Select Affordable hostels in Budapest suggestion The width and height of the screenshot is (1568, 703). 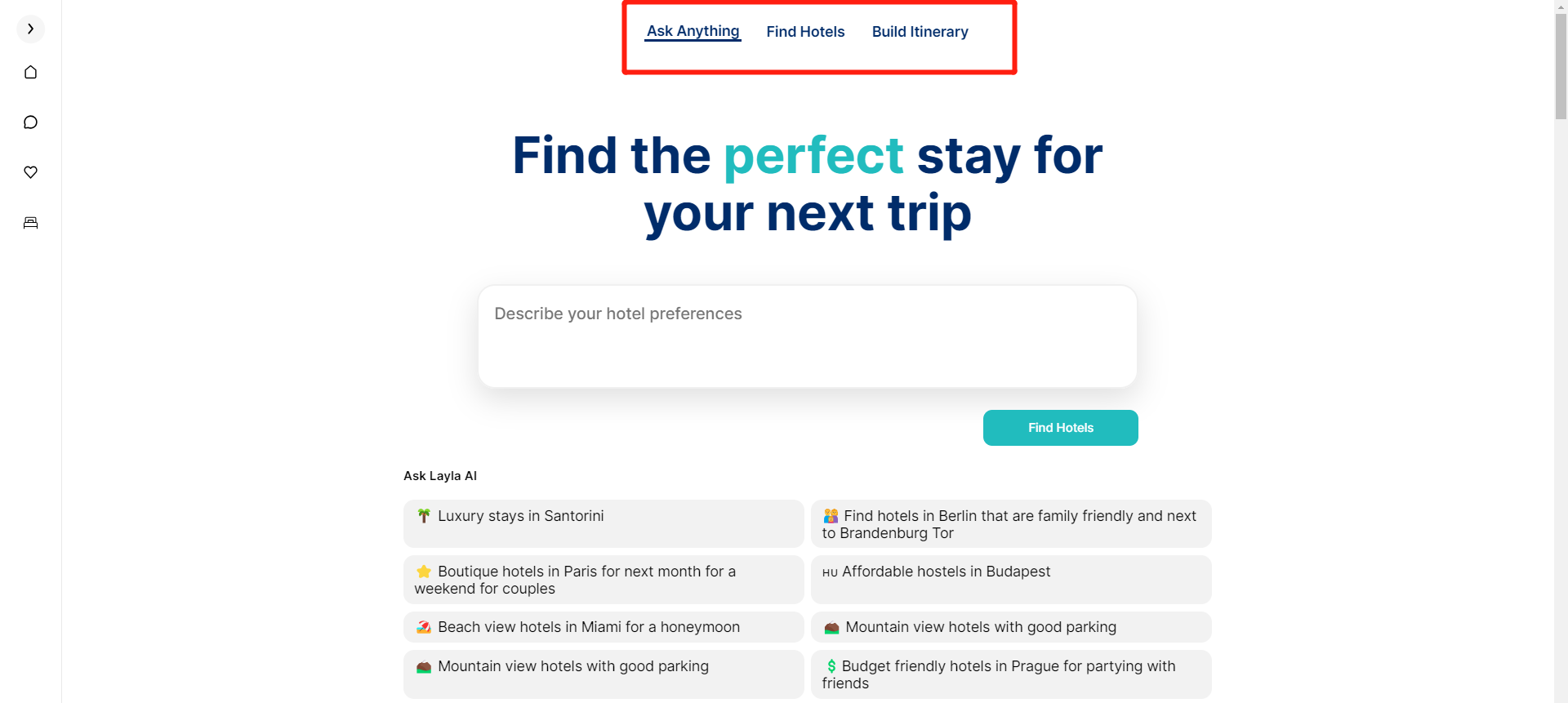1011,580
